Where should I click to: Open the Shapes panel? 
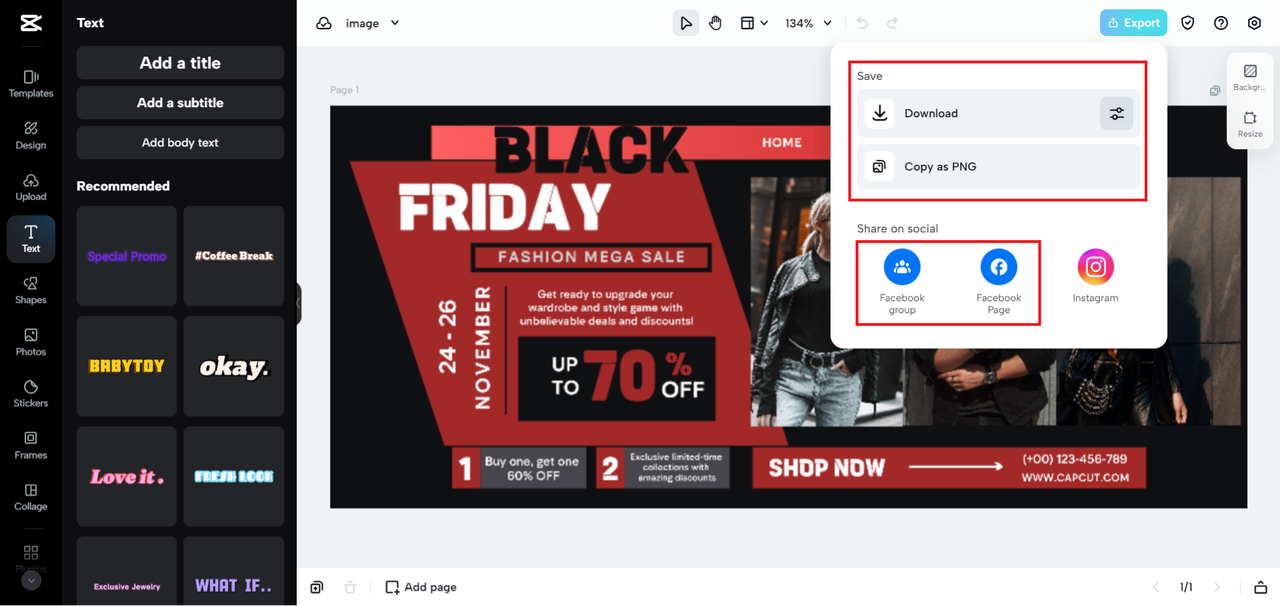click(31, 290)
